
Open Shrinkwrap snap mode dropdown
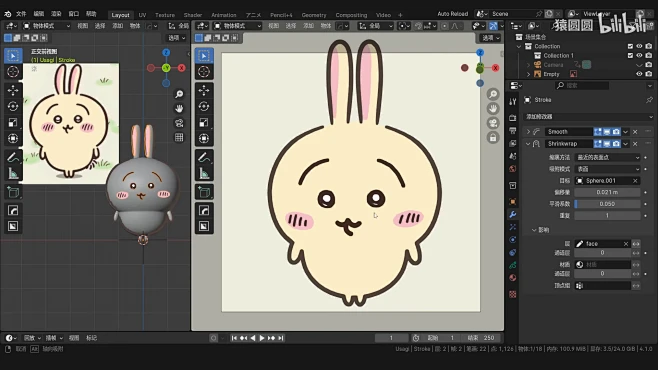click(608, 169)
